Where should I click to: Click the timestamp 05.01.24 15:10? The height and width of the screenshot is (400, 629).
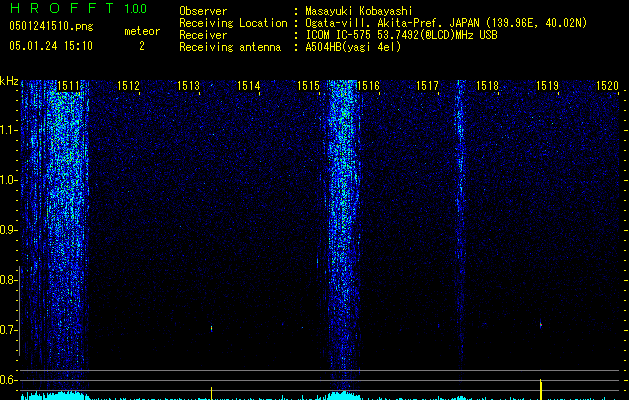click(x=51, y=46)
